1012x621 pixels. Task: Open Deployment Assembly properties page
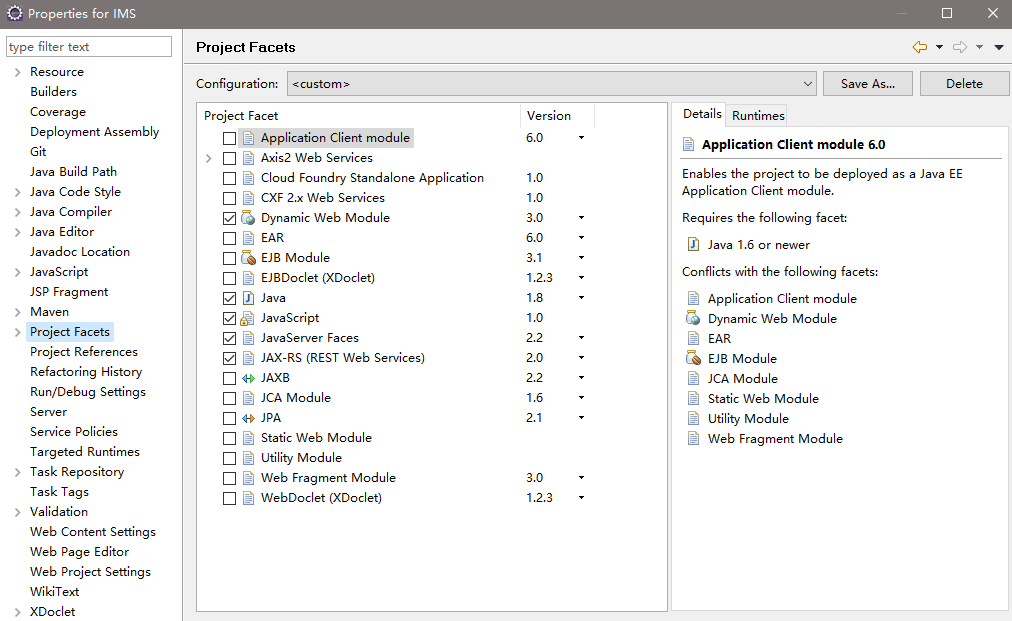point(94,132)
